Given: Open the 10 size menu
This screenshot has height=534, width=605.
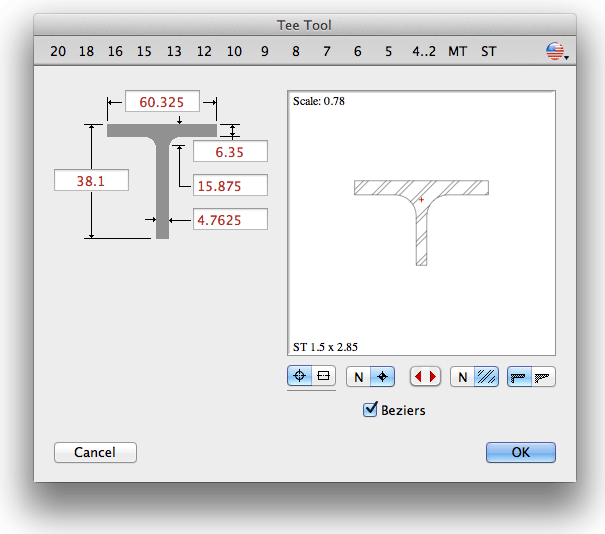Looking at the screenshot, I should (234, 51).
